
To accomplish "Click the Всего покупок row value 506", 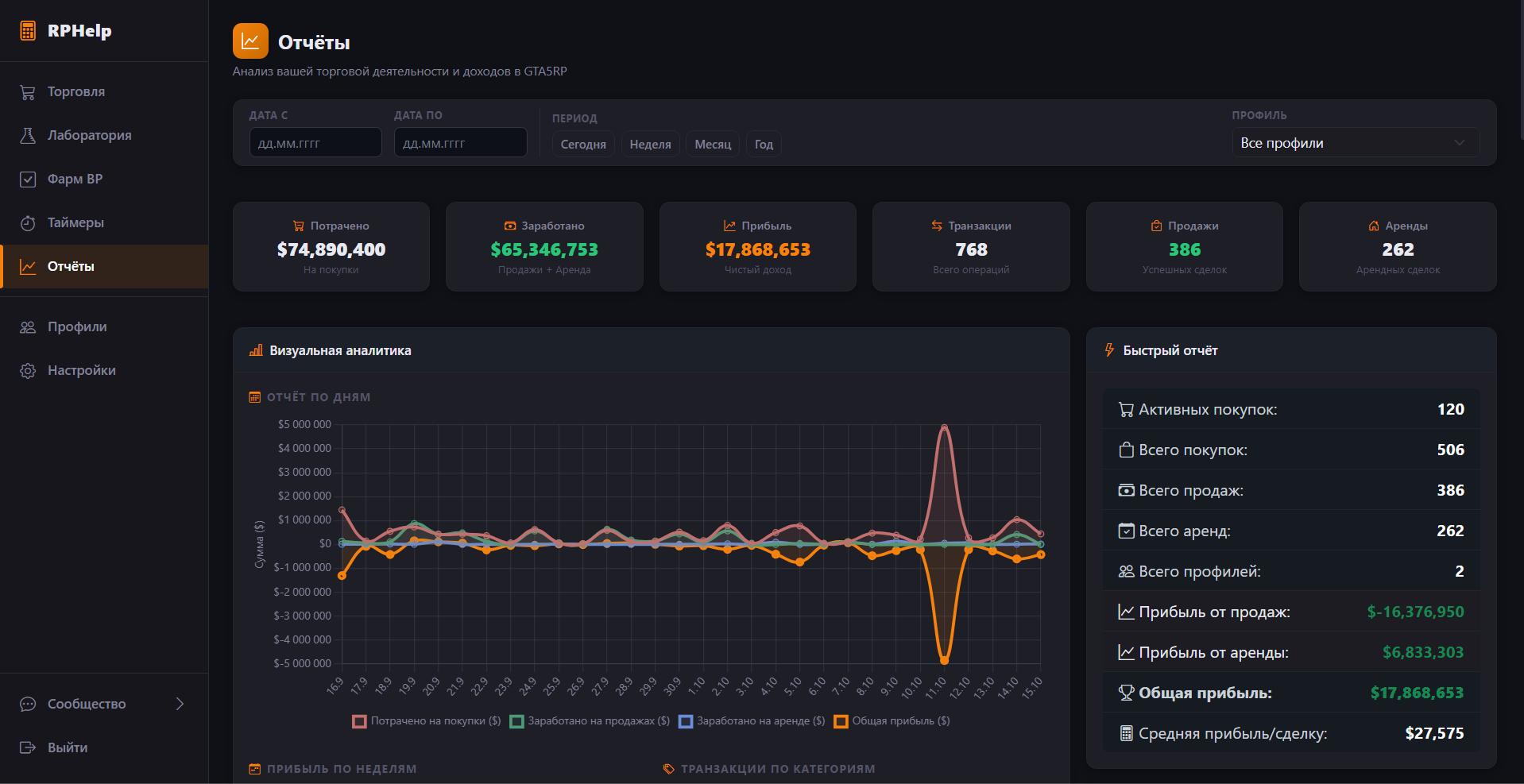I will tap(1450, 450).
